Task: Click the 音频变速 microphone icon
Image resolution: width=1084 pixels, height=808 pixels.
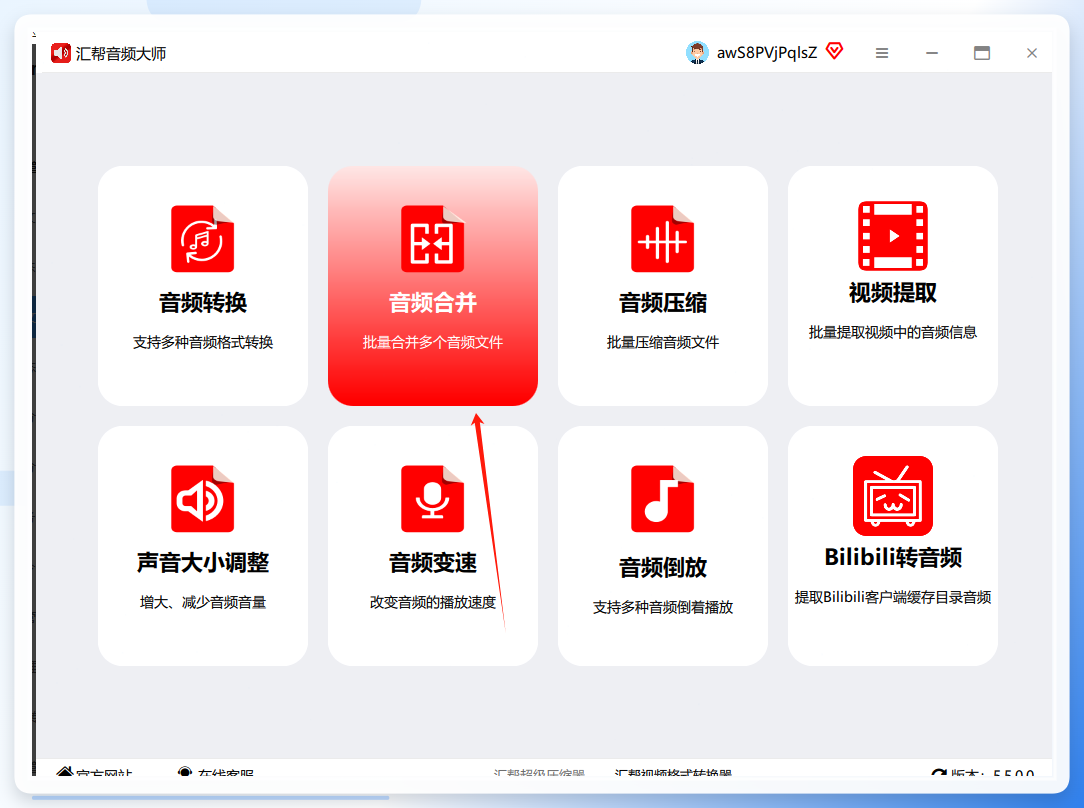Action: [x=433, y=498]
